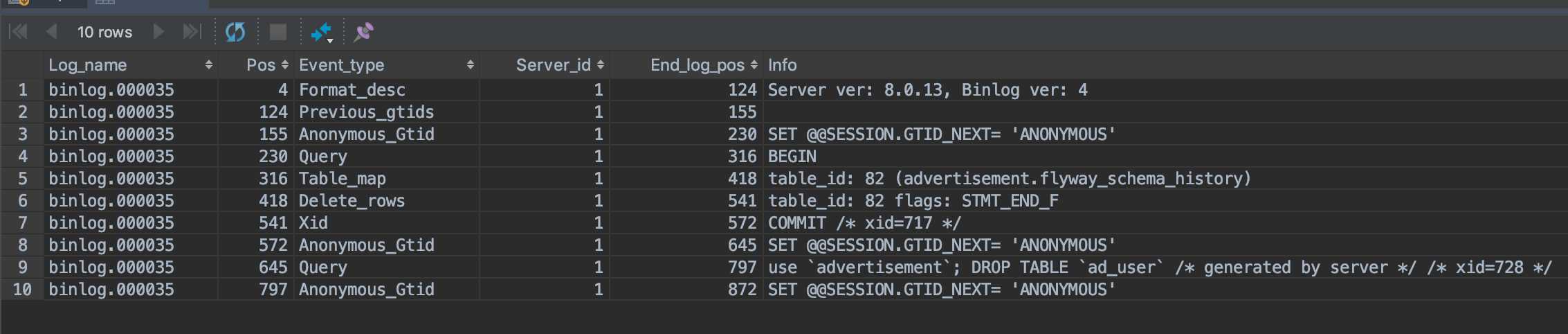This screenshot has height=334, width=1568.
Task: Pin the result tab
Action: pos(364,32)
